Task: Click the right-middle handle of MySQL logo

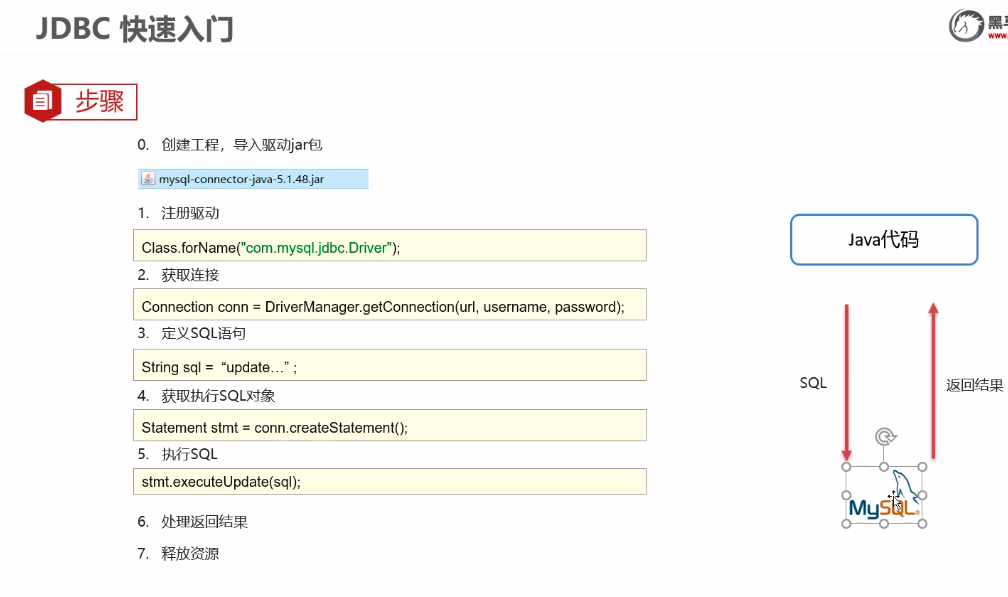Action: pos(922,495)
